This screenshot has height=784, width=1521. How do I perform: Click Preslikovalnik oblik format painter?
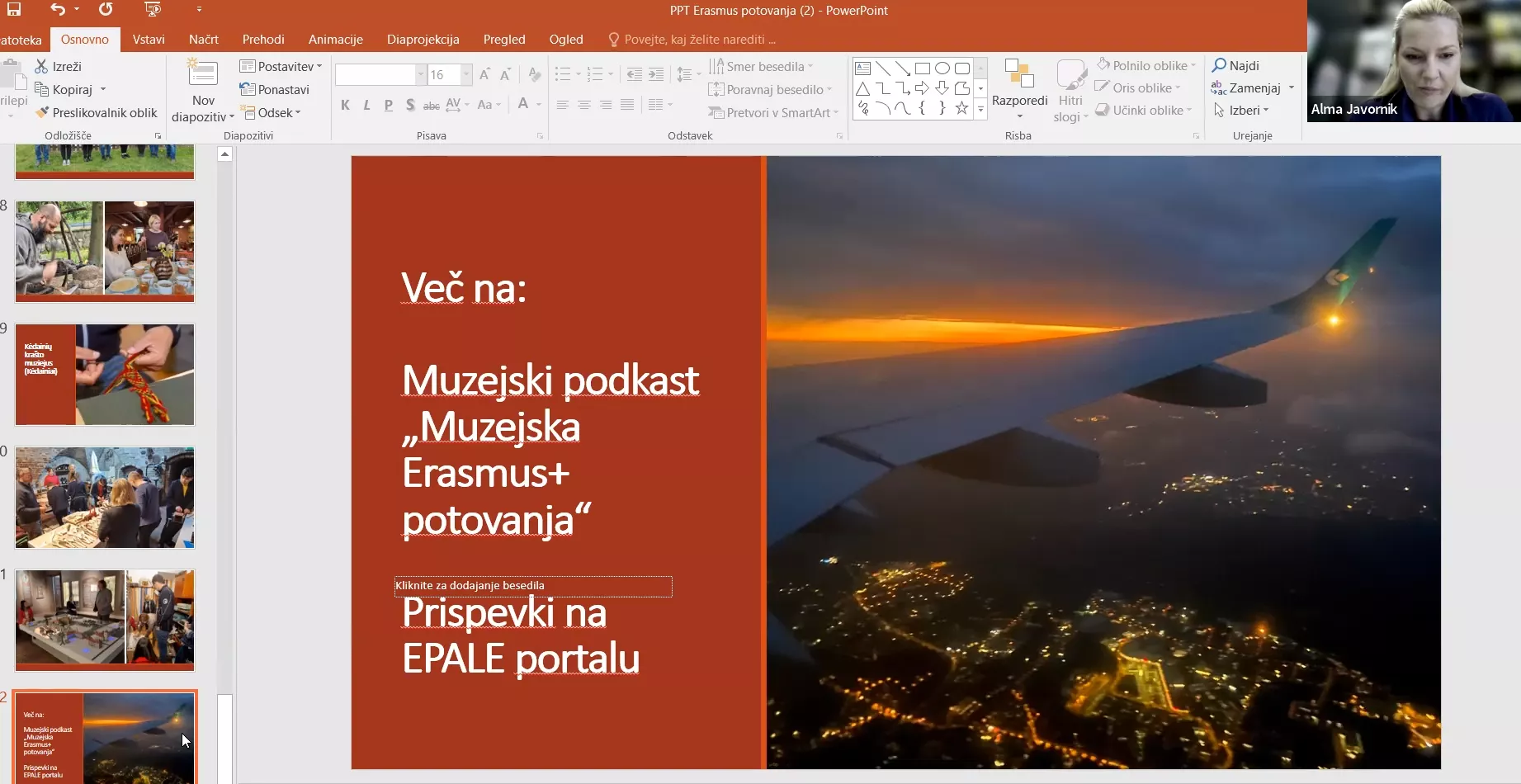(96, 112)
